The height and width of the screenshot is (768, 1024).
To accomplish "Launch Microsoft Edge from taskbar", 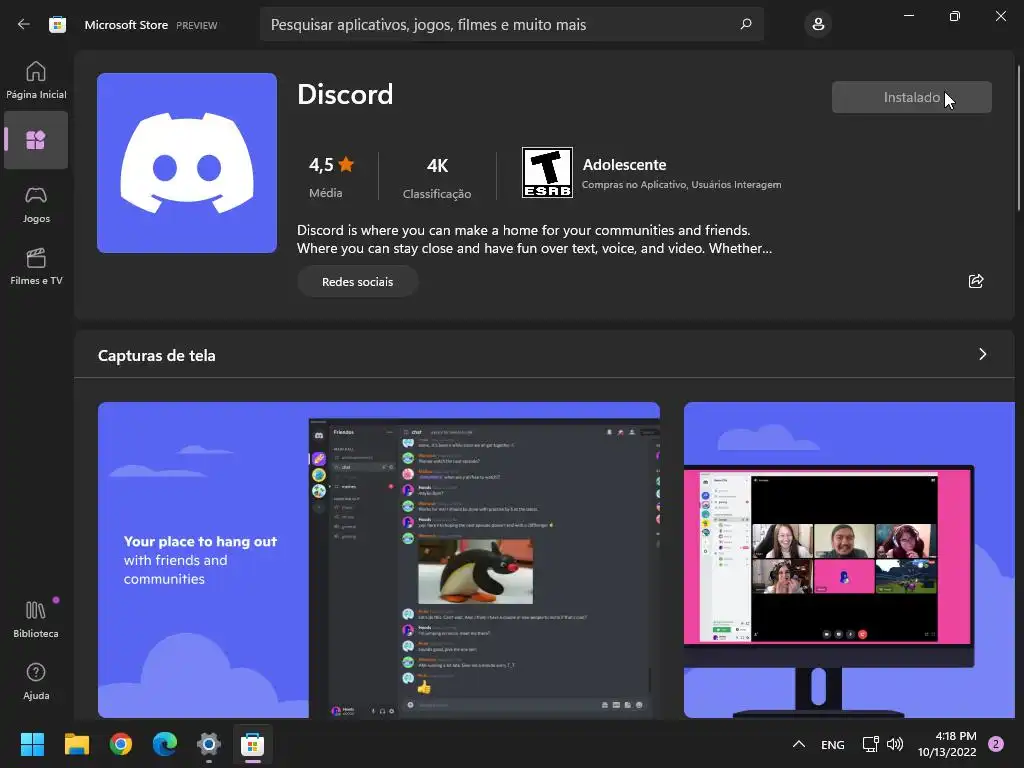I will (165, 744).
